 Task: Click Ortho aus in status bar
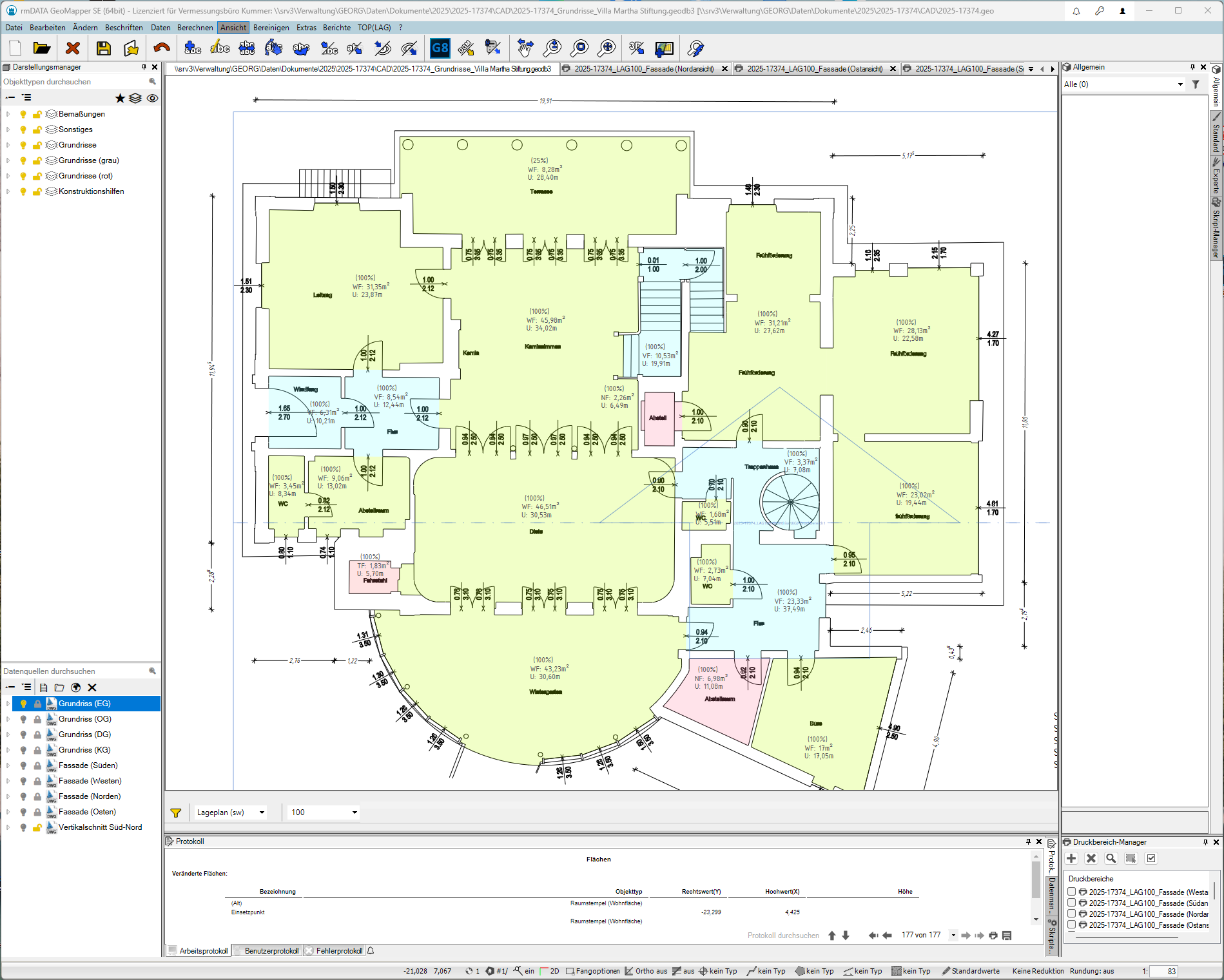click(x=646, y=971)
